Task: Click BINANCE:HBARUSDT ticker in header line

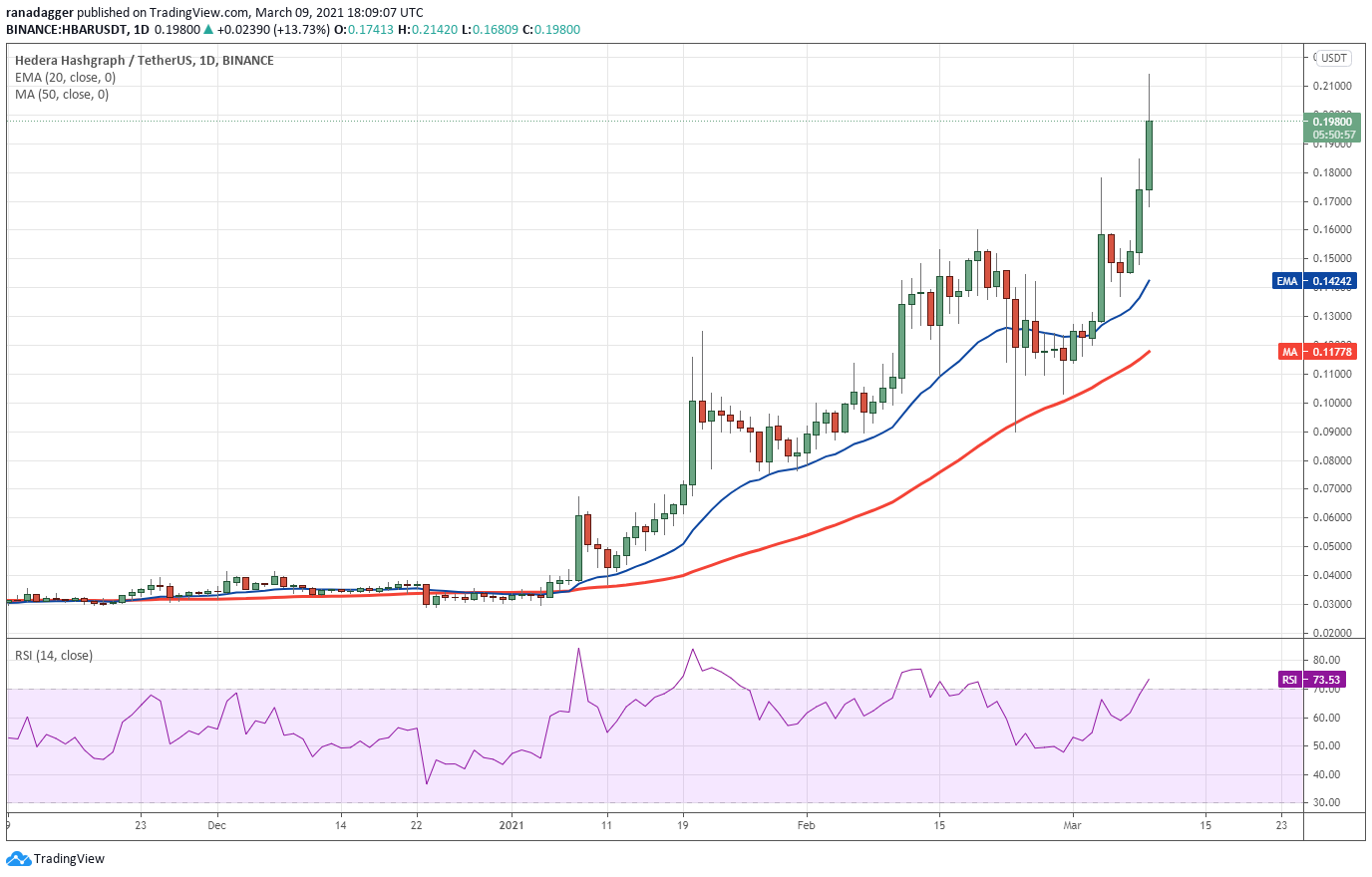Action: (x=67, y=30)
